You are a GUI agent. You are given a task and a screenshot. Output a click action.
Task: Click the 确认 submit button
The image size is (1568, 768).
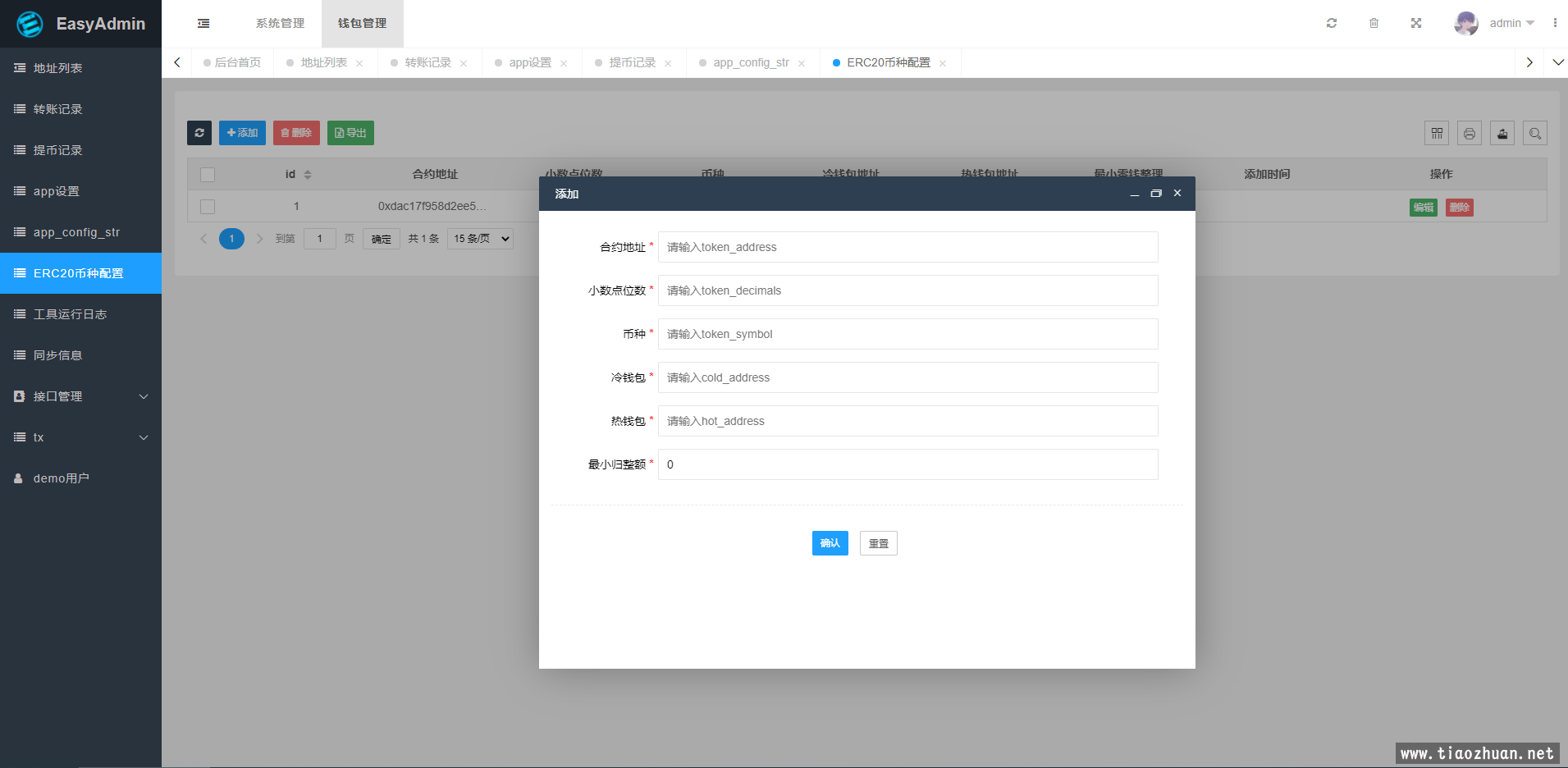coord(830,543)
